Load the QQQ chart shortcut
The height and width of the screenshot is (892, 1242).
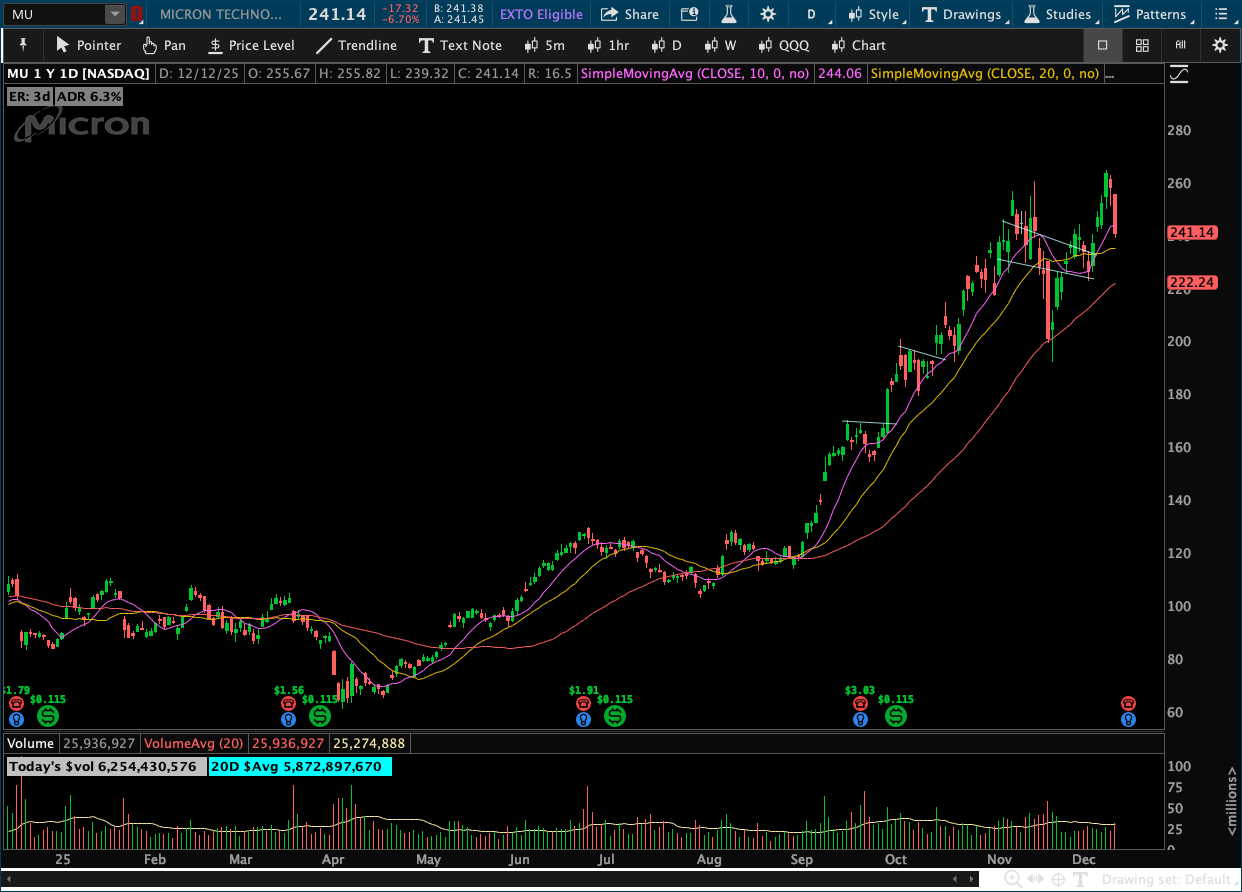783,45
